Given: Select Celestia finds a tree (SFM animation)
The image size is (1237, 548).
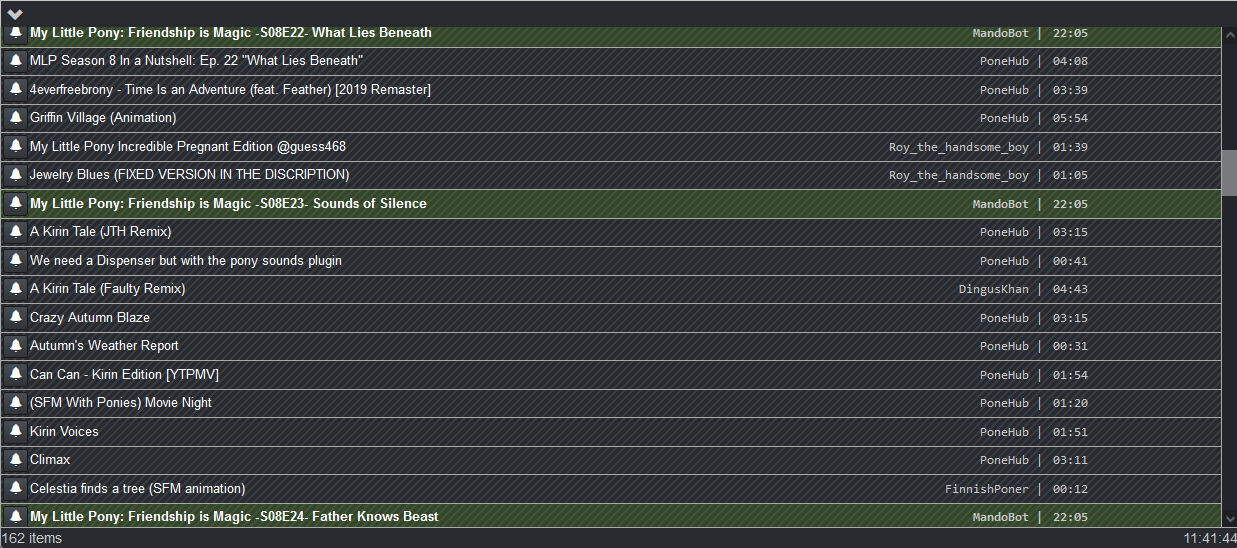Looking at the screenshot, I should (x=137, y=488).
